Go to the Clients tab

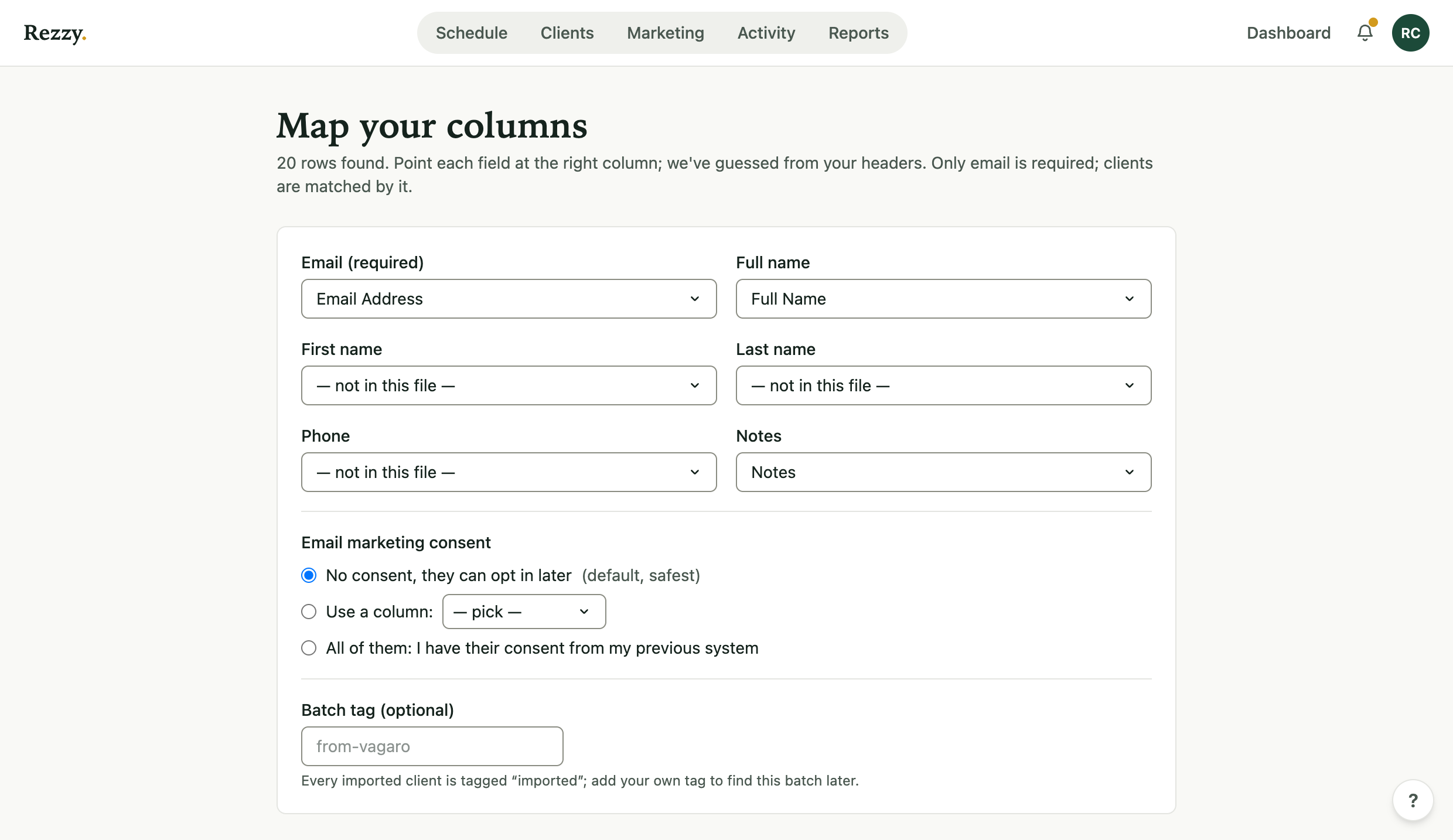tap(567, 33)
